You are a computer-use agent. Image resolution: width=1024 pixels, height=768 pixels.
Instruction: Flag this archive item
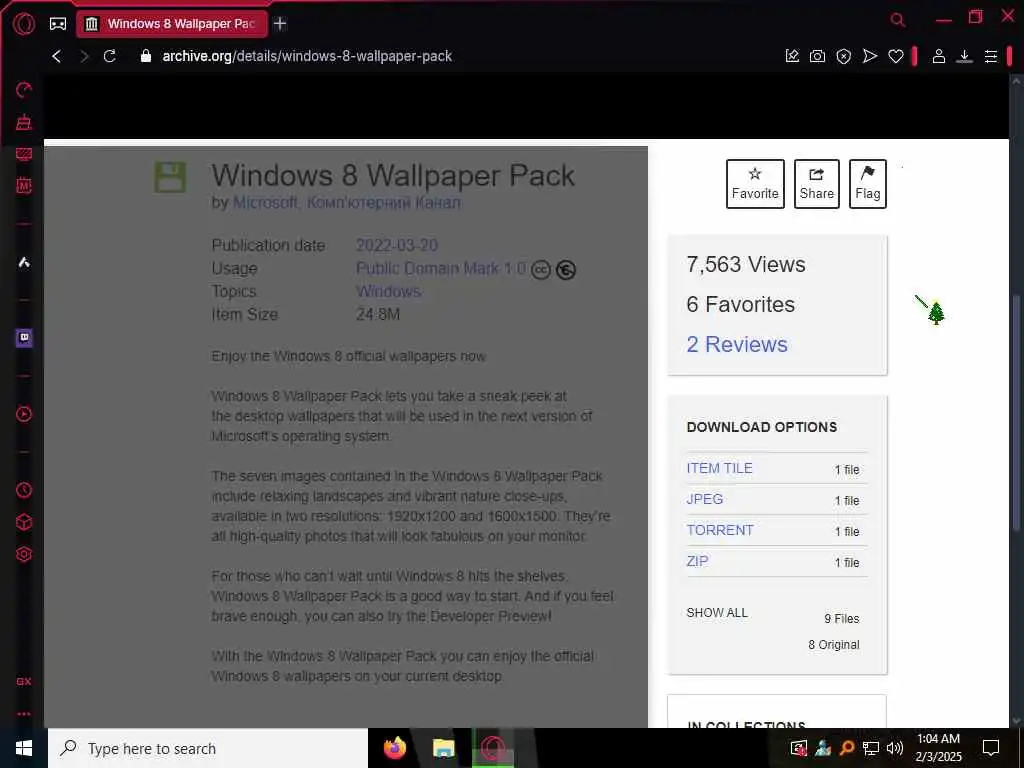coord(867,184)
